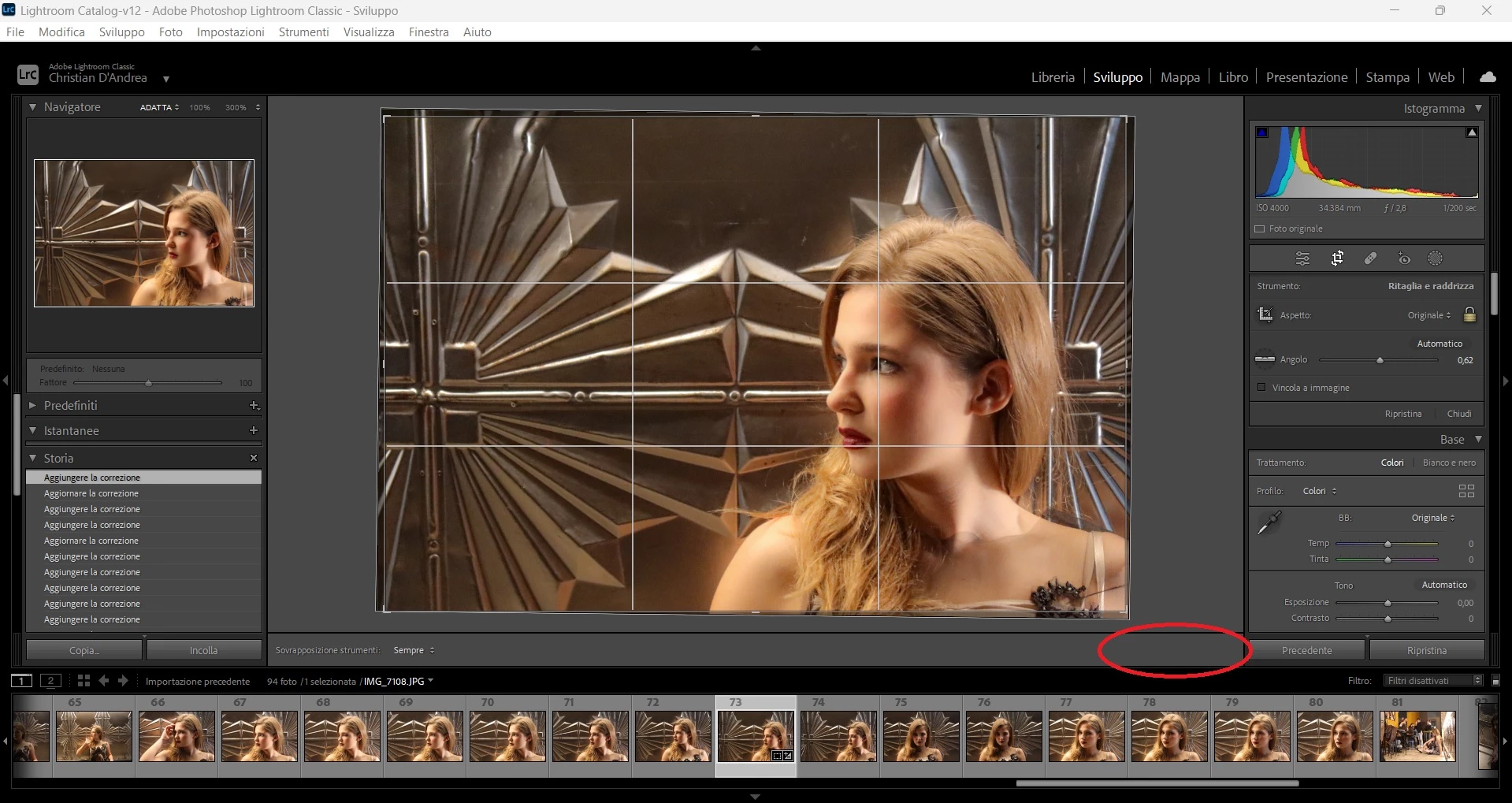Adjust the Angolo slider handle
The image size is (1512, 803).
pyautogui.click(x=1380, y=360)
